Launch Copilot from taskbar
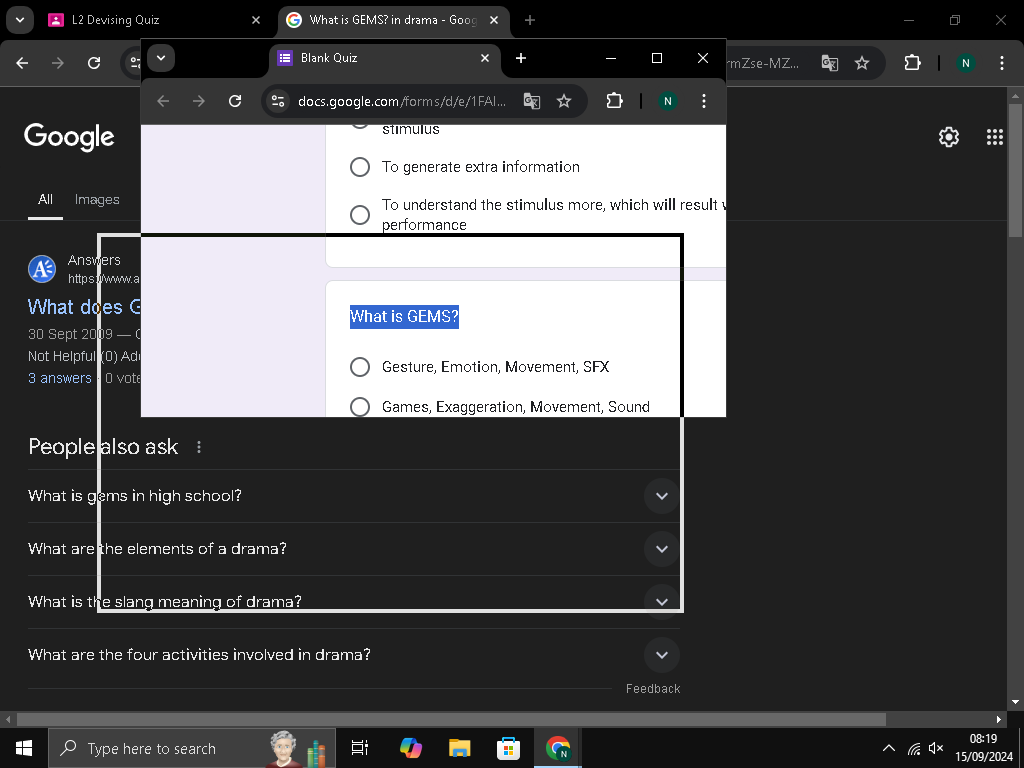 (411, 748)
